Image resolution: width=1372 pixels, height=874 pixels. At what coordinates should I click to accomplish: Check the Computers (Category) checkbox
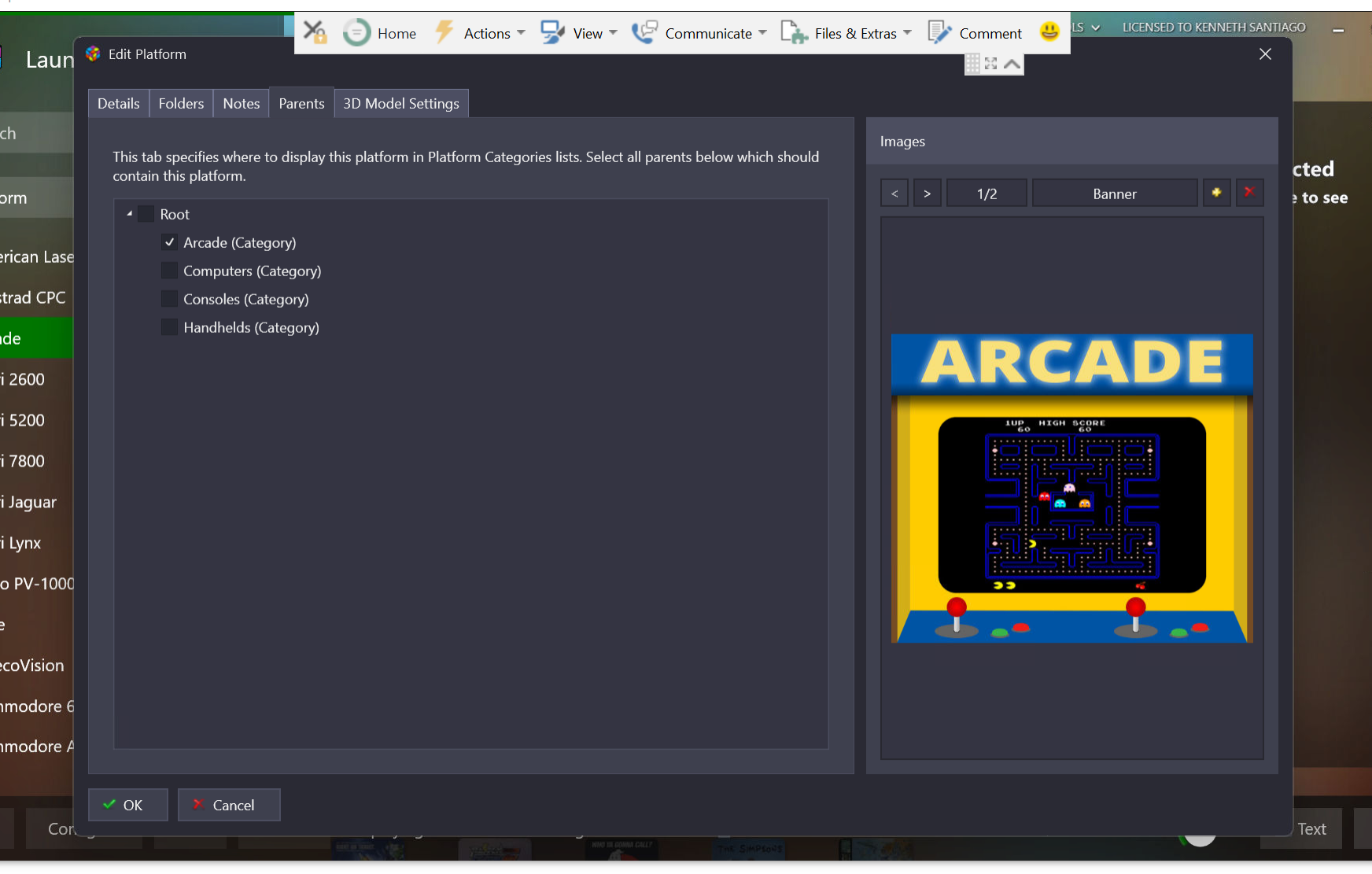coord(169,271)
